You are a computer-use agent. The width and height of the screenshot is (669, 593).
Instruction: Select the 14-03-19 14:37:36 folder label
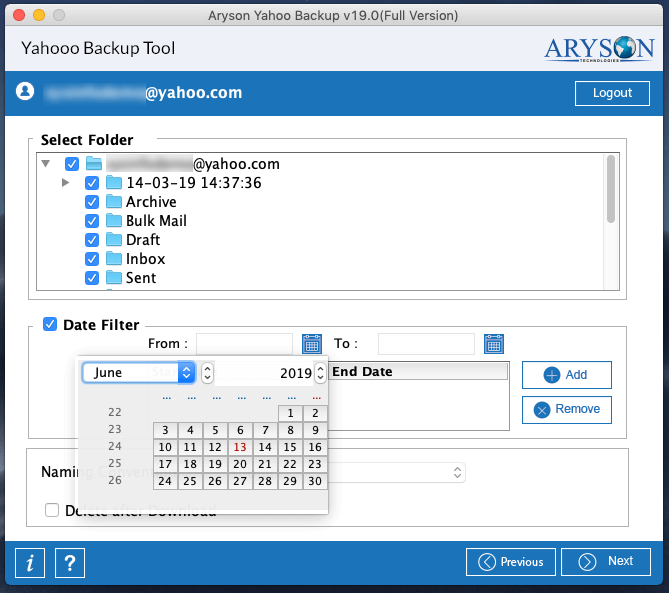(x=194, y=183)
